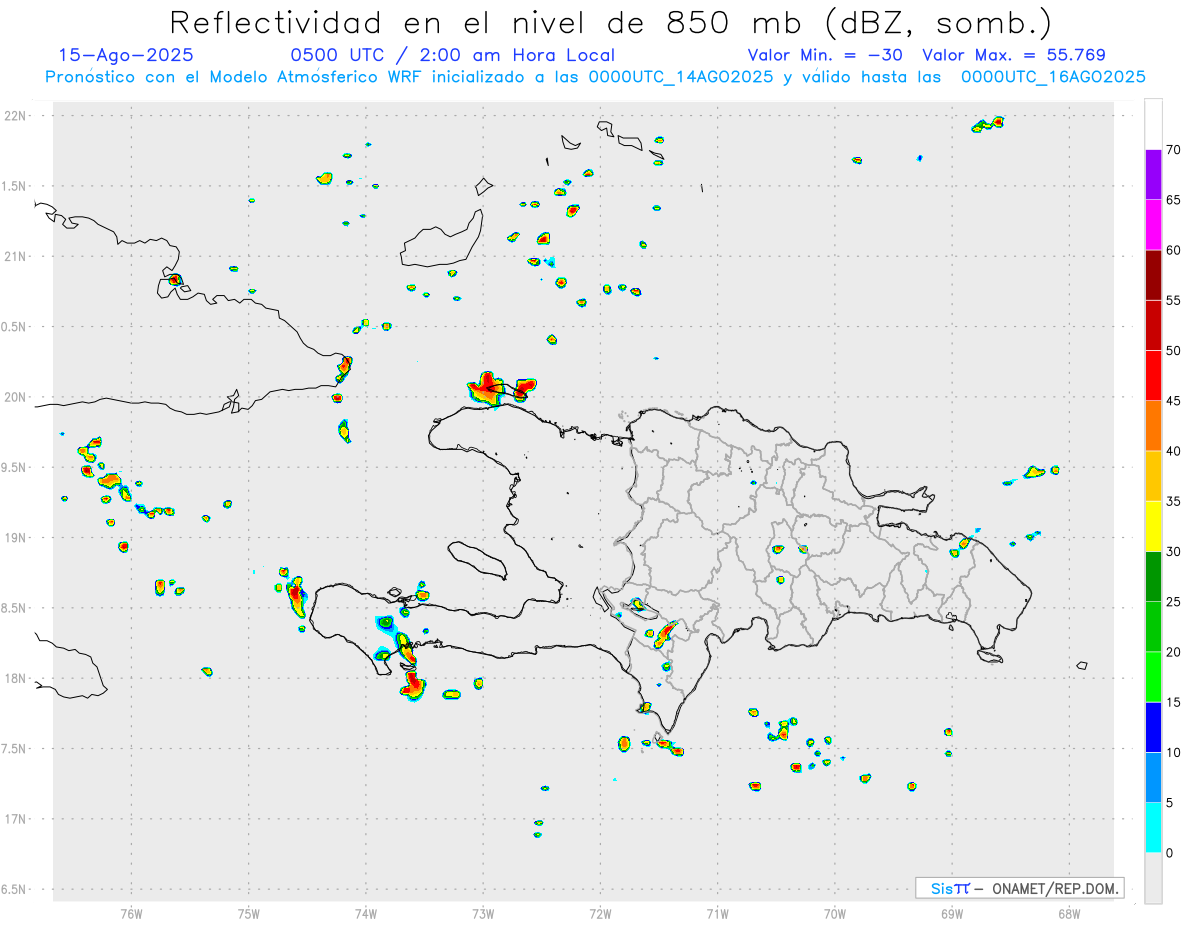The height and width of the screenshot is (927, 1200).
Task: Click the longitude axis label '75W'
Action: pyautogui.click(x=248, y=914)
